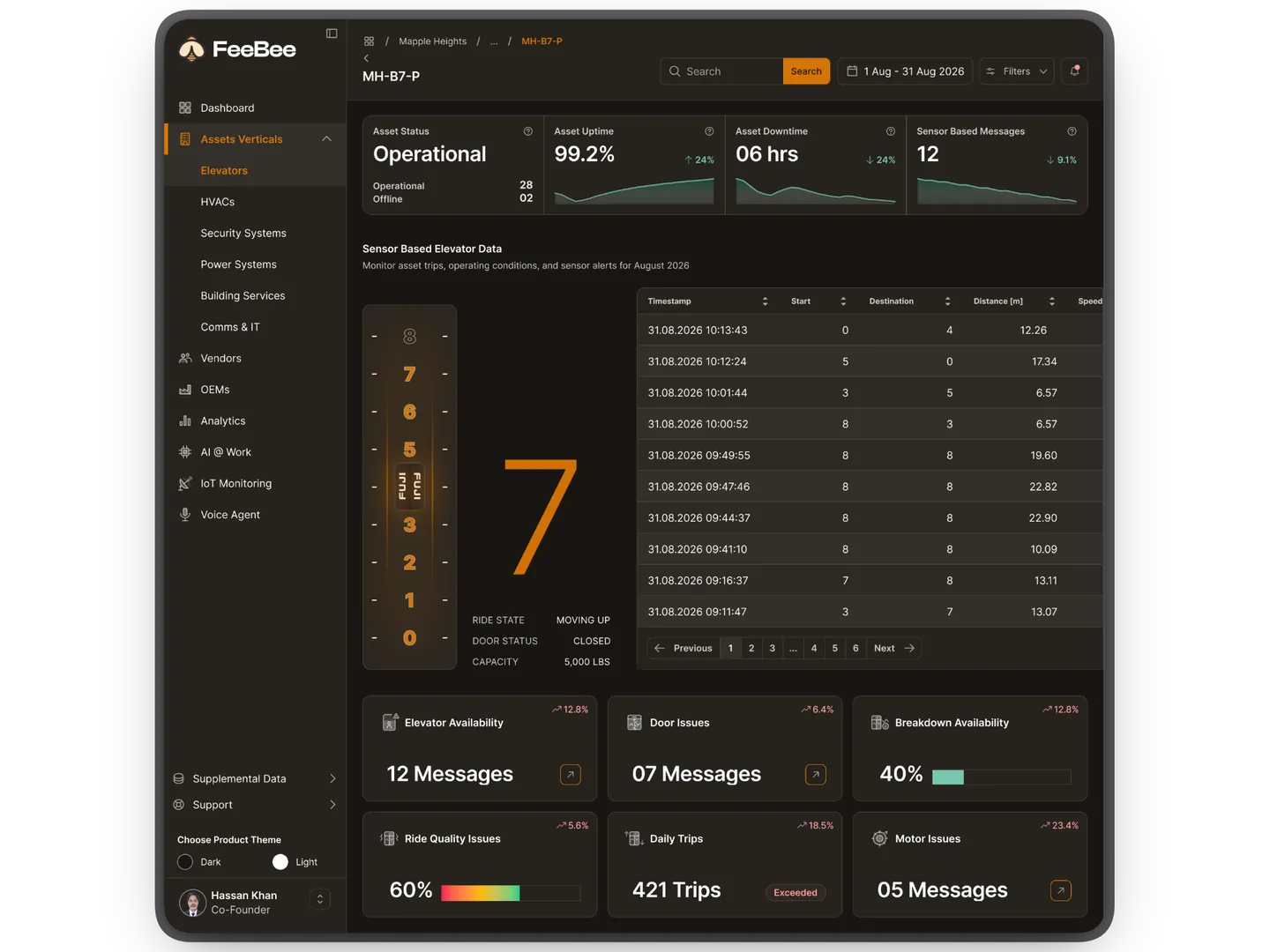Click the Voice Agent microphone icon
This screenshot has height=952, width=1270.
point(185,514)
